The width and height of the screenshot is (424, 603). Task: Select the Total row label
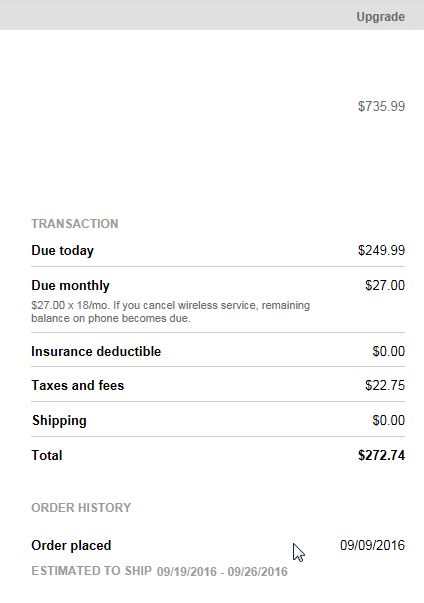47,455
